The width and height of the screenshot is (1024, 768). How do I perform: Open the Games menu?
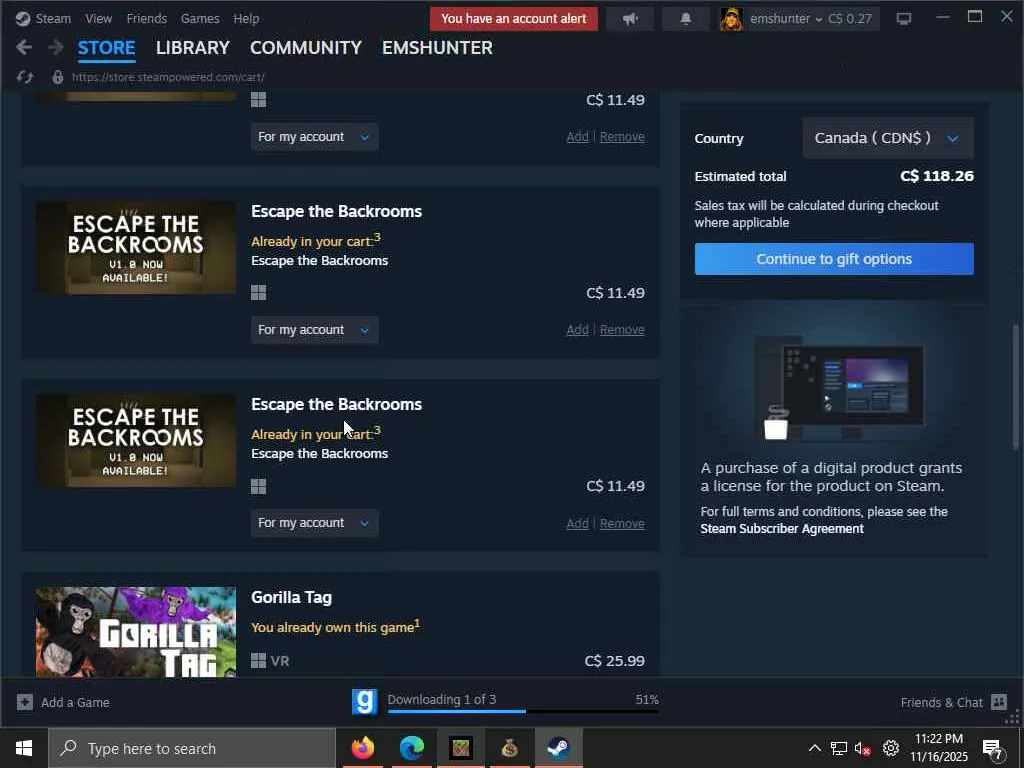[x=200, y=18]
